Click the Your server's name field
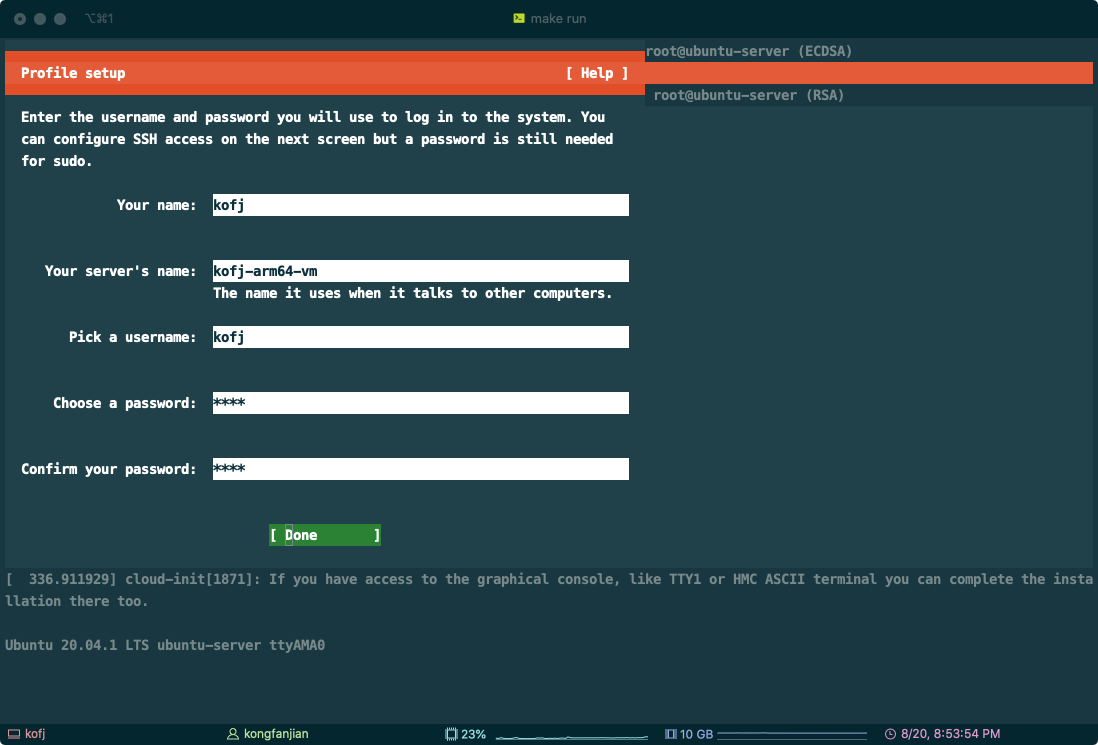Viewport: 1098px width, 745px height. [x=420, y=271]
